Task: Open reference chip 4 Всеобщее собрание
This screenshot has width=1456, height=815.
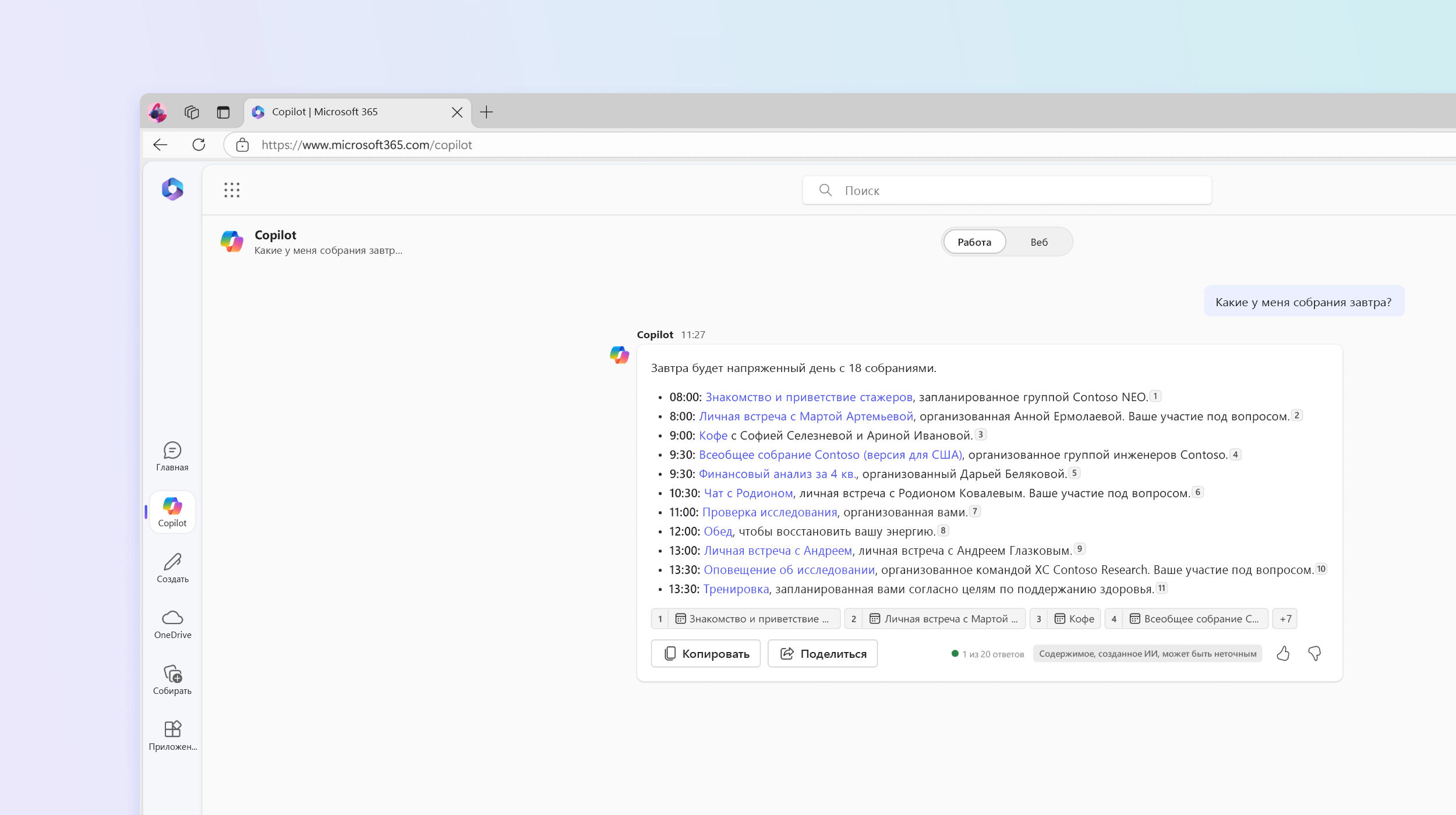Action: tap(1186, 619)
